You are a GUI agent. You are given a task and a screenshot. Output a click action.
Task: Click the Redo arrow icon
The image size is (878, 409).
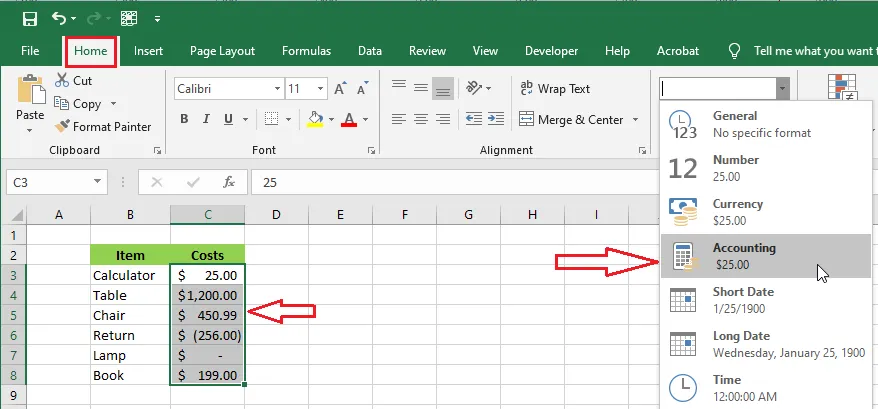click(94, 18)
